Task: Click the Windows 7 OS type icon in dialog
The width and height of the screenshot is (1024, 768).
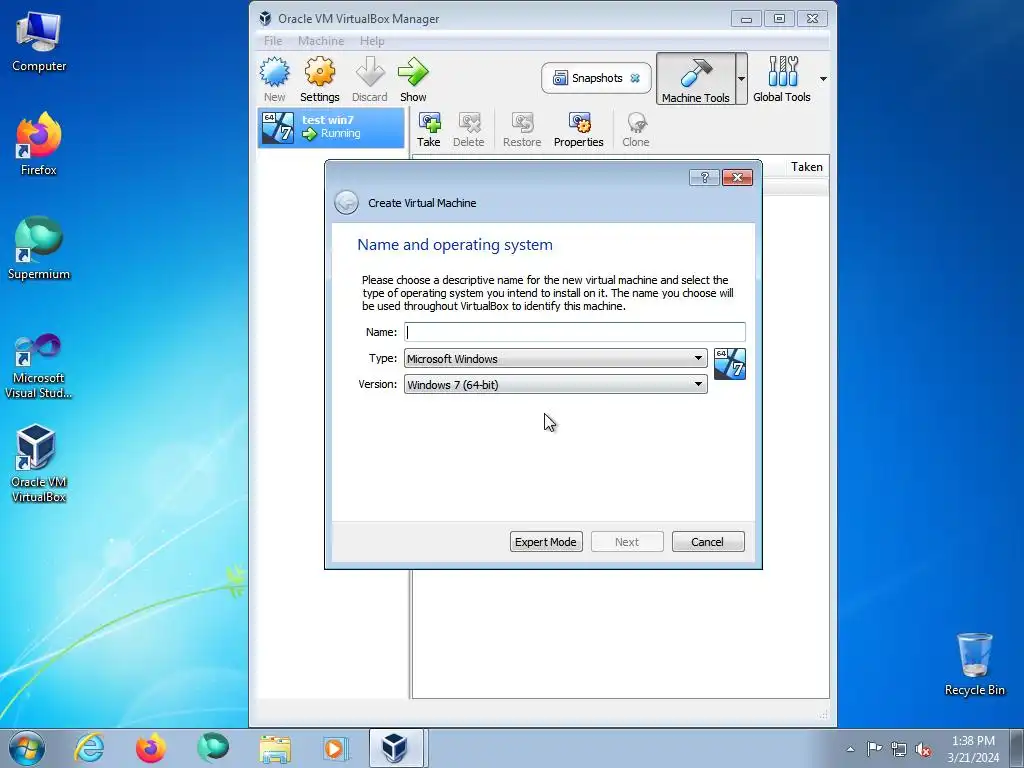Action: tap(729, 364)
